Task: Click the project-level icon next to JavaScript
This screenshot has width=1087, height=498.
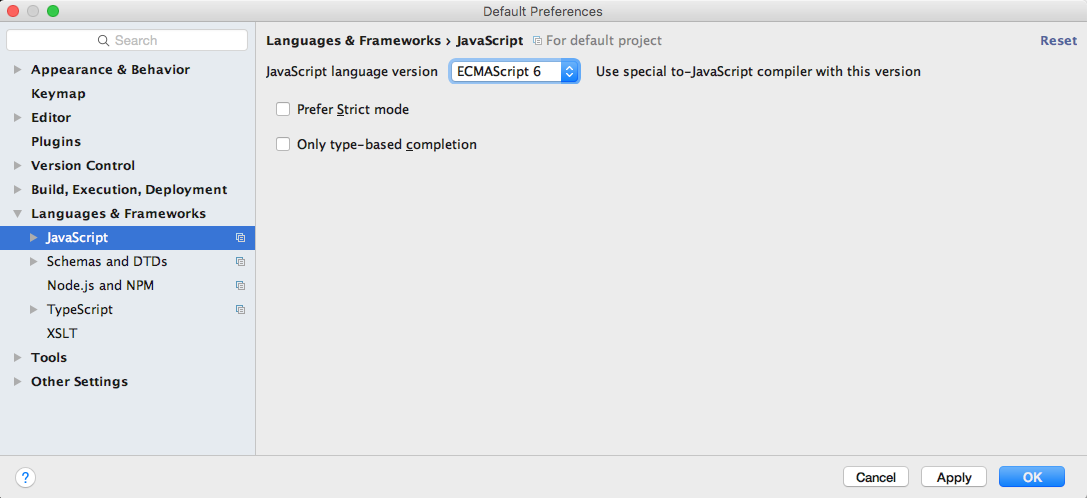Action: (240, 238)
